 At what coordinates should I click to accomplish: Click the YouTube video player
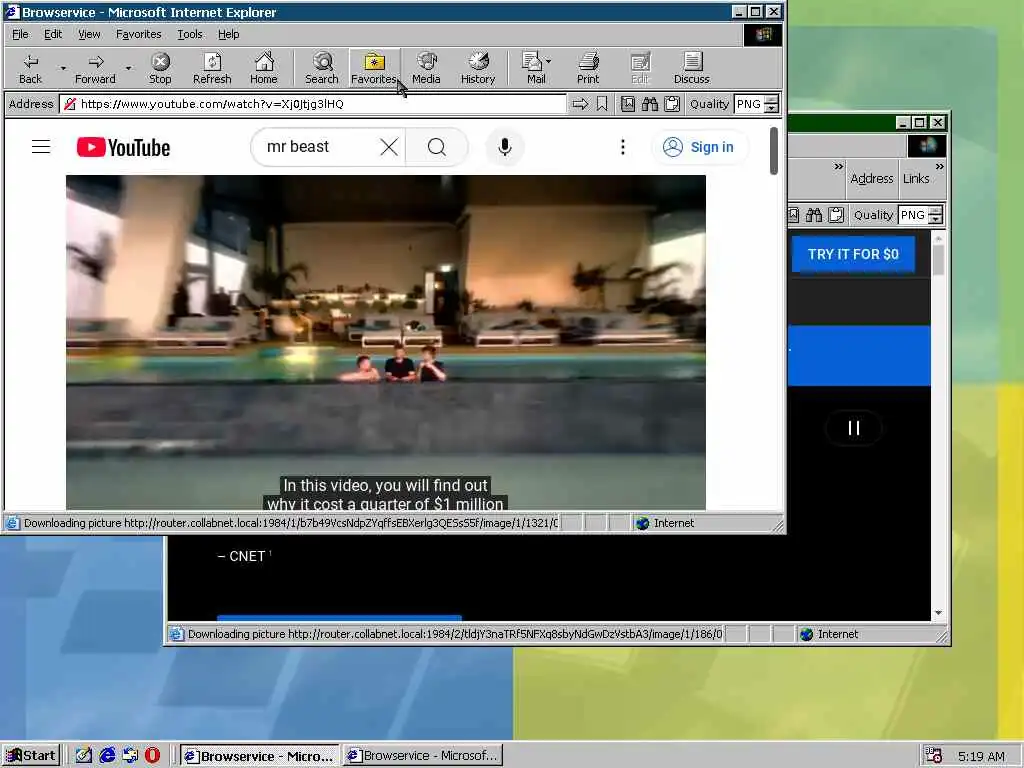click(x=385, y=342)
